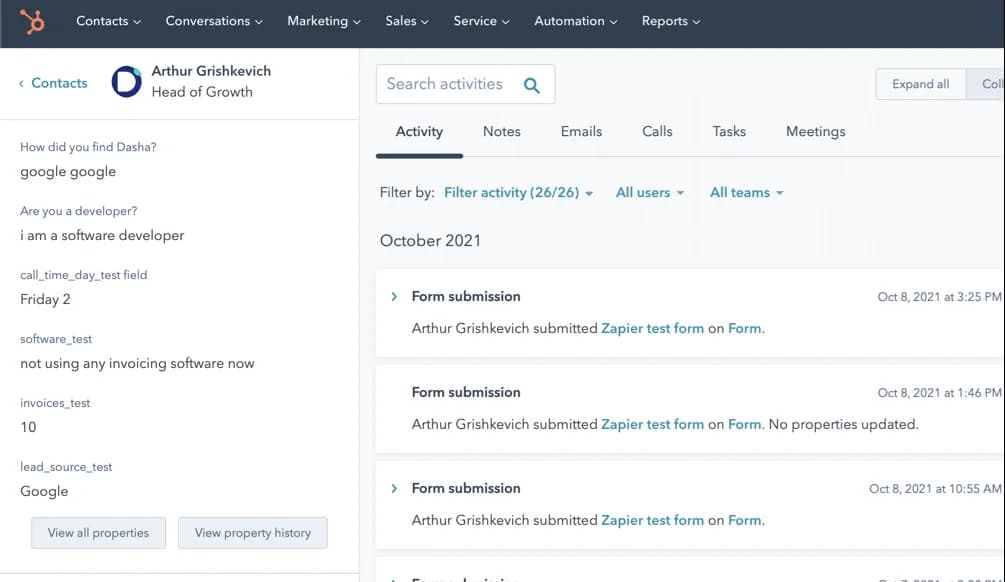Open Form link in 1:46 PM submission
This screenshot has width=1005, height=582.
(x=745, y=424)
